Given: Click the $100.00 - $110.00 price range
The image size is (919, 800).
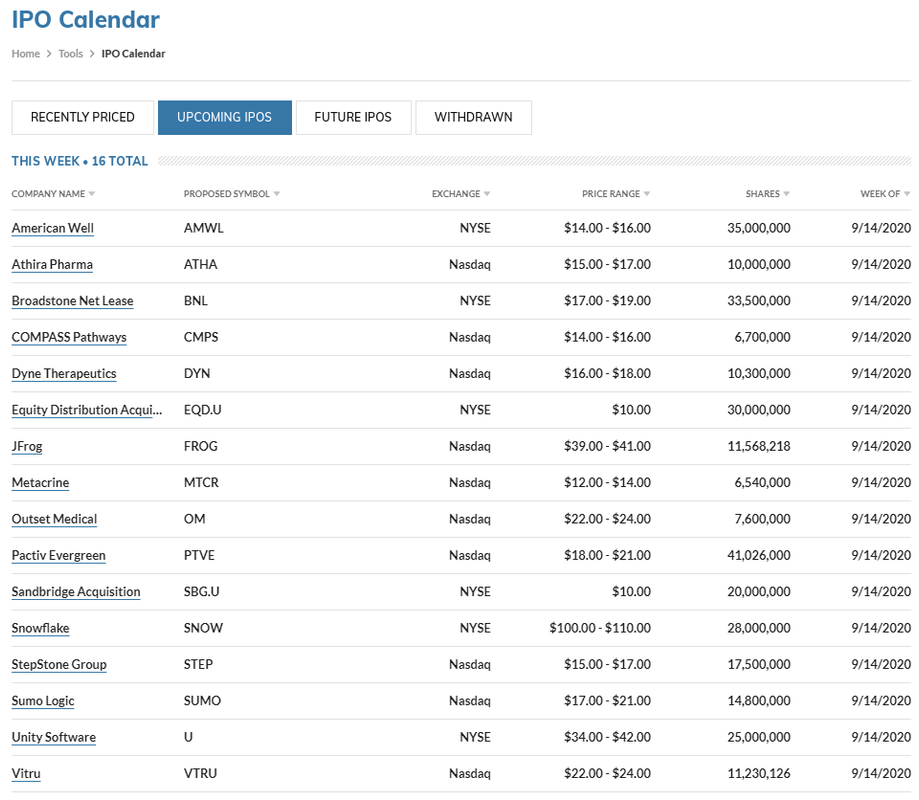Looking at the screenshot, I should coord(600,628).
